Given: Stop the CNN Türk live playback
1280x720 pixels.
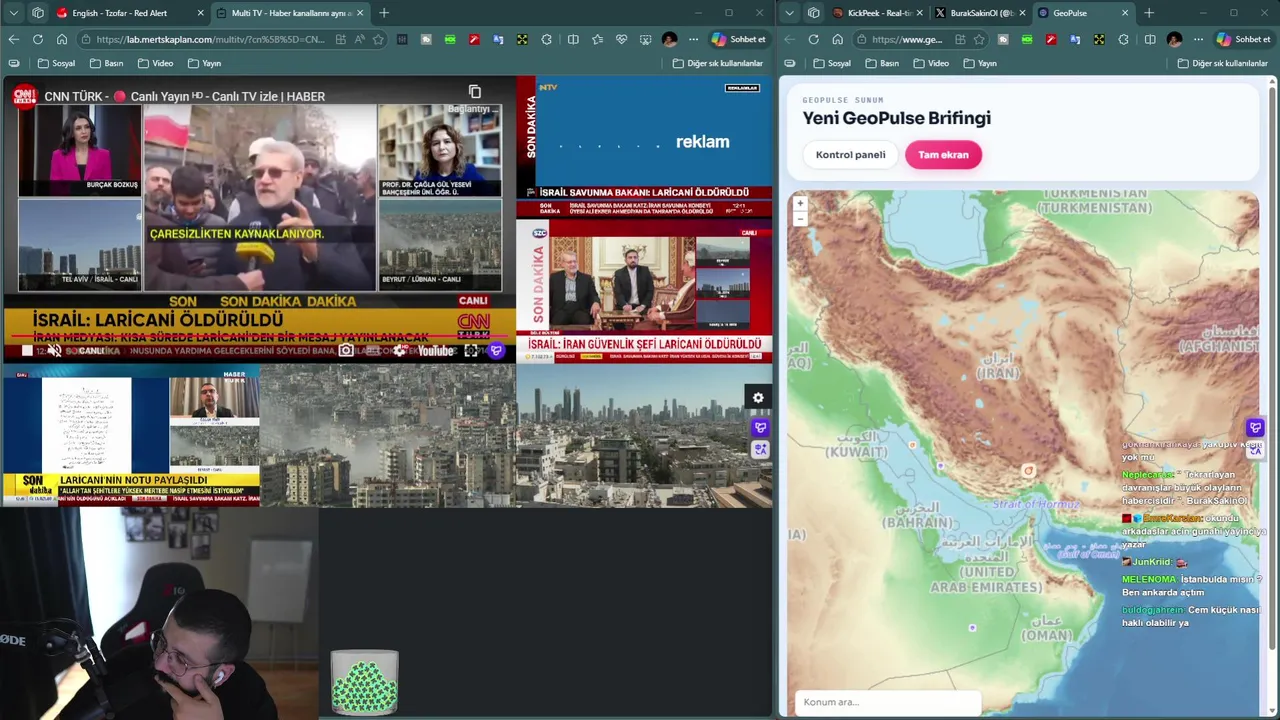Looking at the screenshot, I should click(x=27, y=350).
